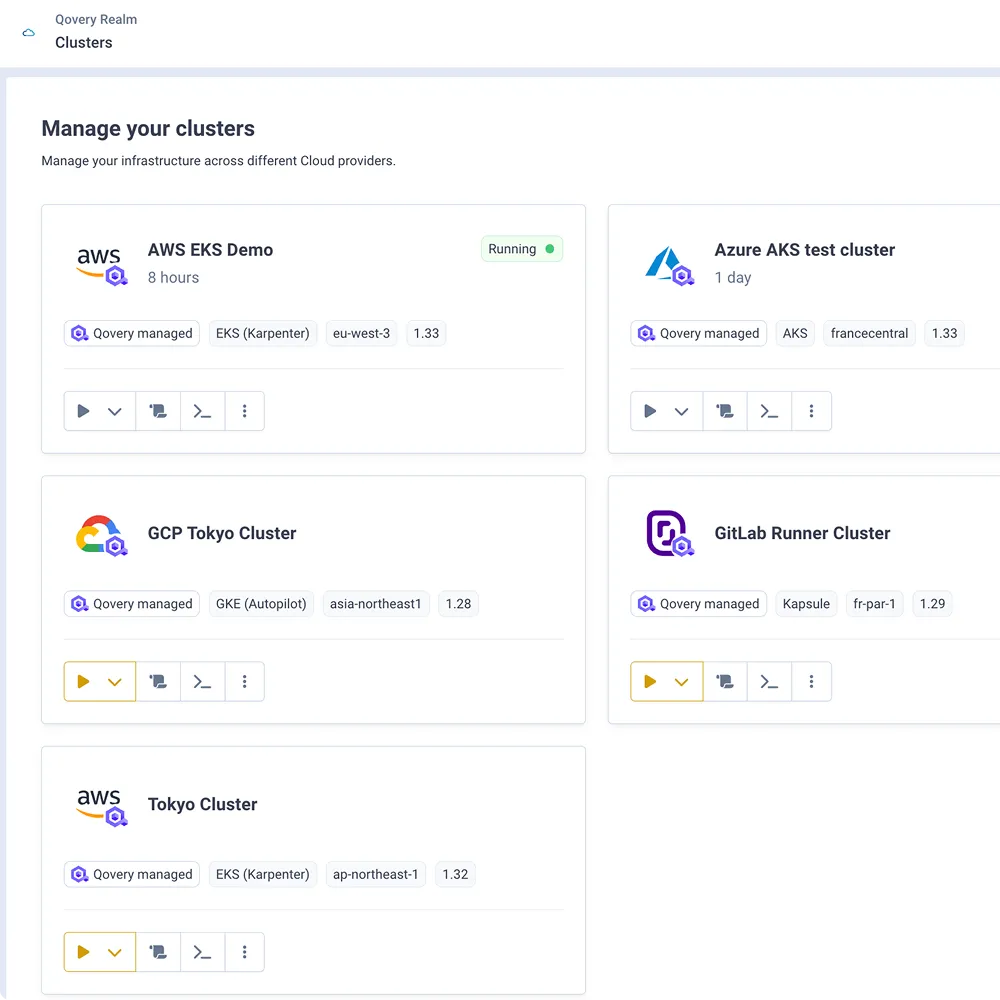Expand deploy options for Azure AKS test cluster
The height and width of the screenshot is (1000, 1000).
click(x=682, y=411)
